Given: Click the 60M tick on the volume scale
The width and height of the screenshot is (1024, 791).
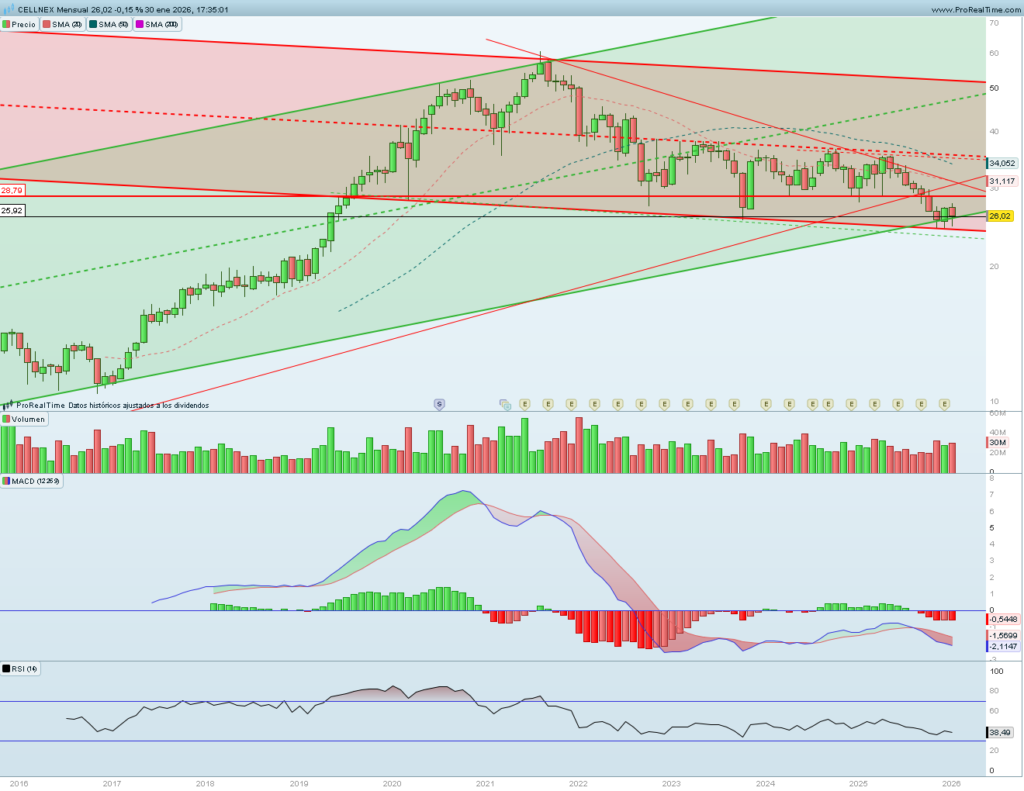Looking at the screenshot, I should pyautogui.click(x=997, y=413).
